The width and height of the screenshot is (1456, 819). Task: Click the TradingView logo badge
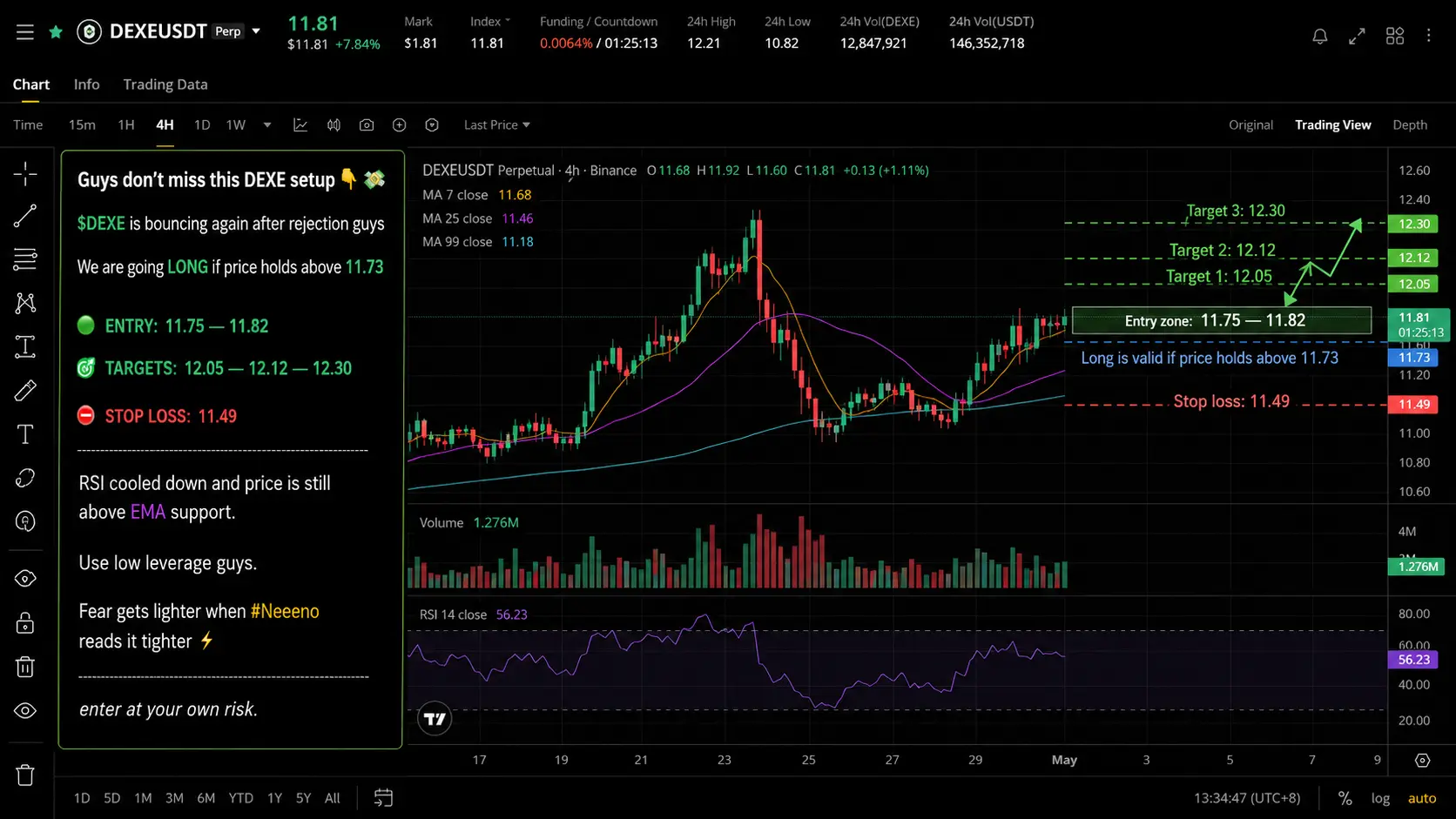click(x=435, y=719)
